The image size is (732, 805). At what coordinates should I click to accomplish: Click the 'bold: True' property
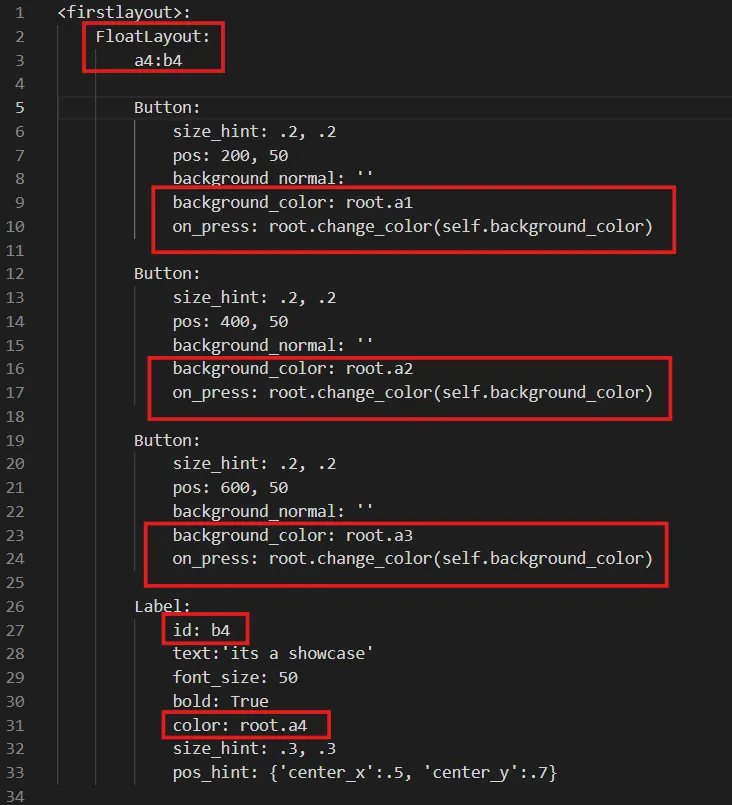click(220, 701)
